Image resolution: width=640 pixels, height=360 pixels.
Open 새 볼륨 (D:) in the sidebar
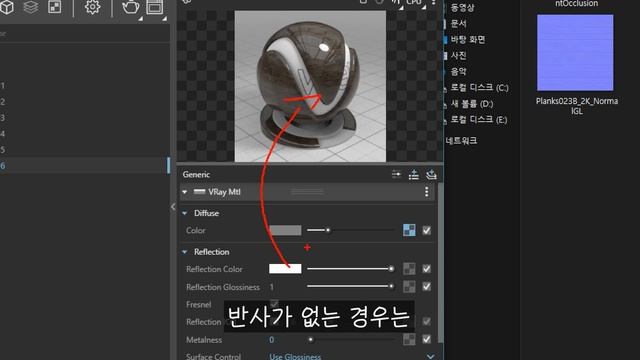(472, 104)
